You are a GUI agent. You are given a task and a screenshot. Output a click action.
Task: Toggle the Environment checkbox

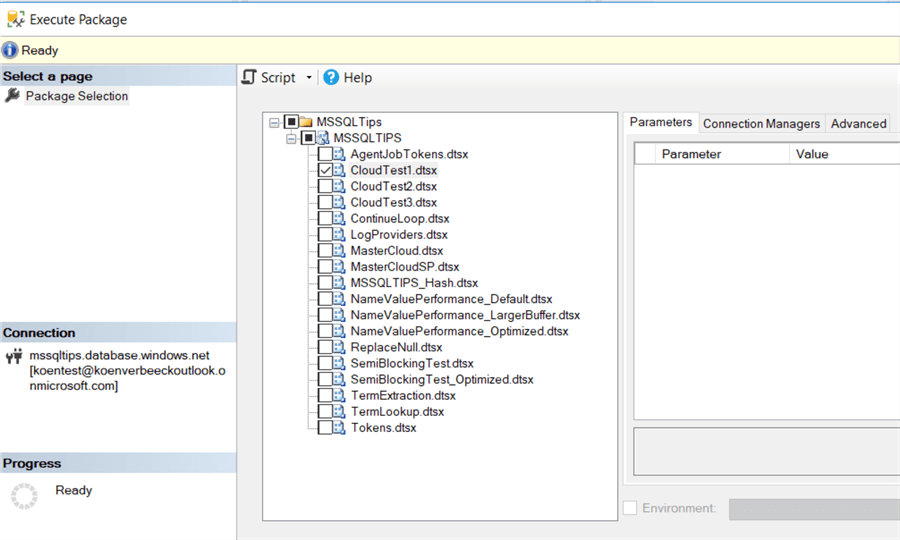pyautogui.click(x=630, y=508)
